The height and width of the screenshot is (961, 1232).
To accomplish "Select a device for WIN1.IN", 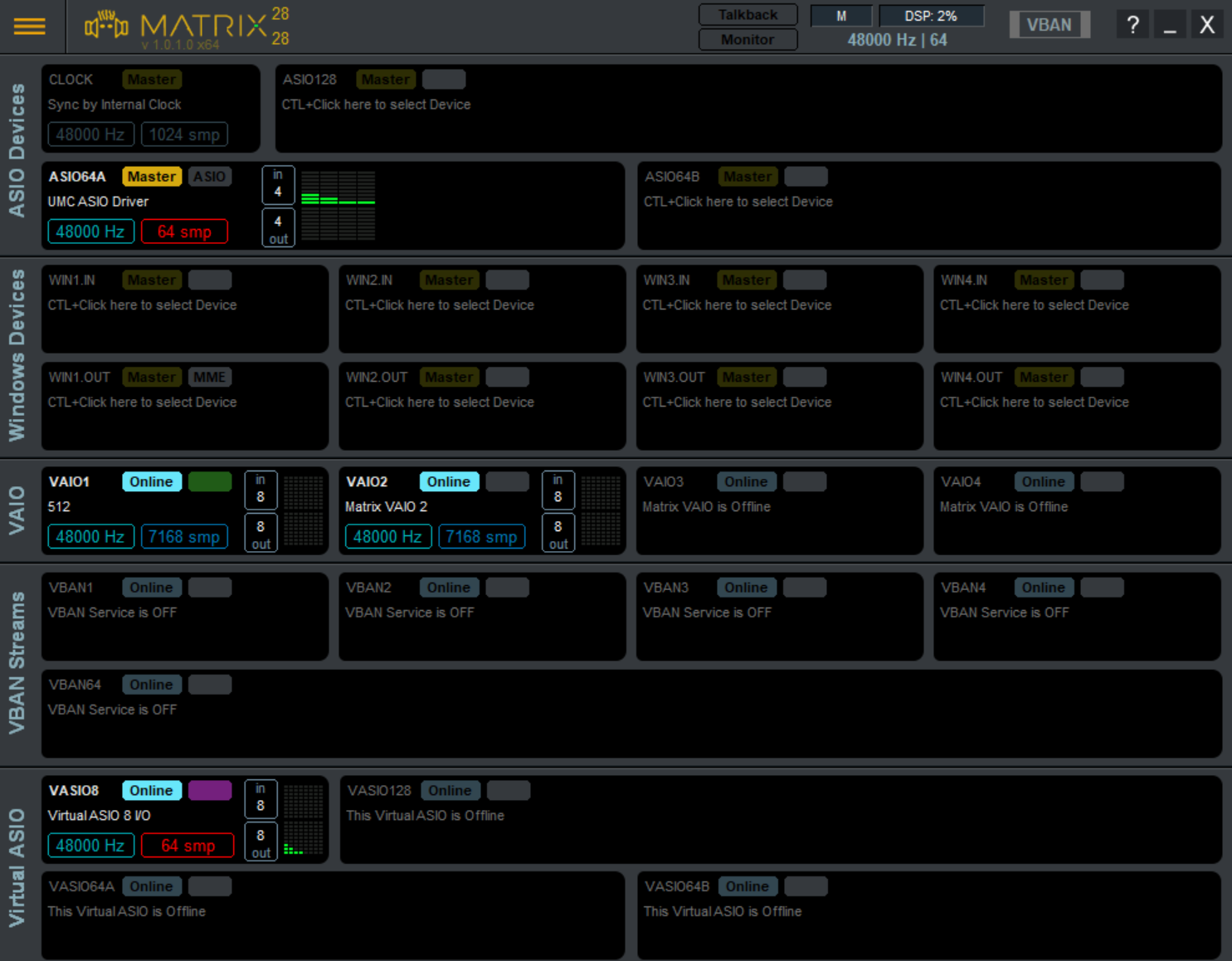I will tap(142, 305).
